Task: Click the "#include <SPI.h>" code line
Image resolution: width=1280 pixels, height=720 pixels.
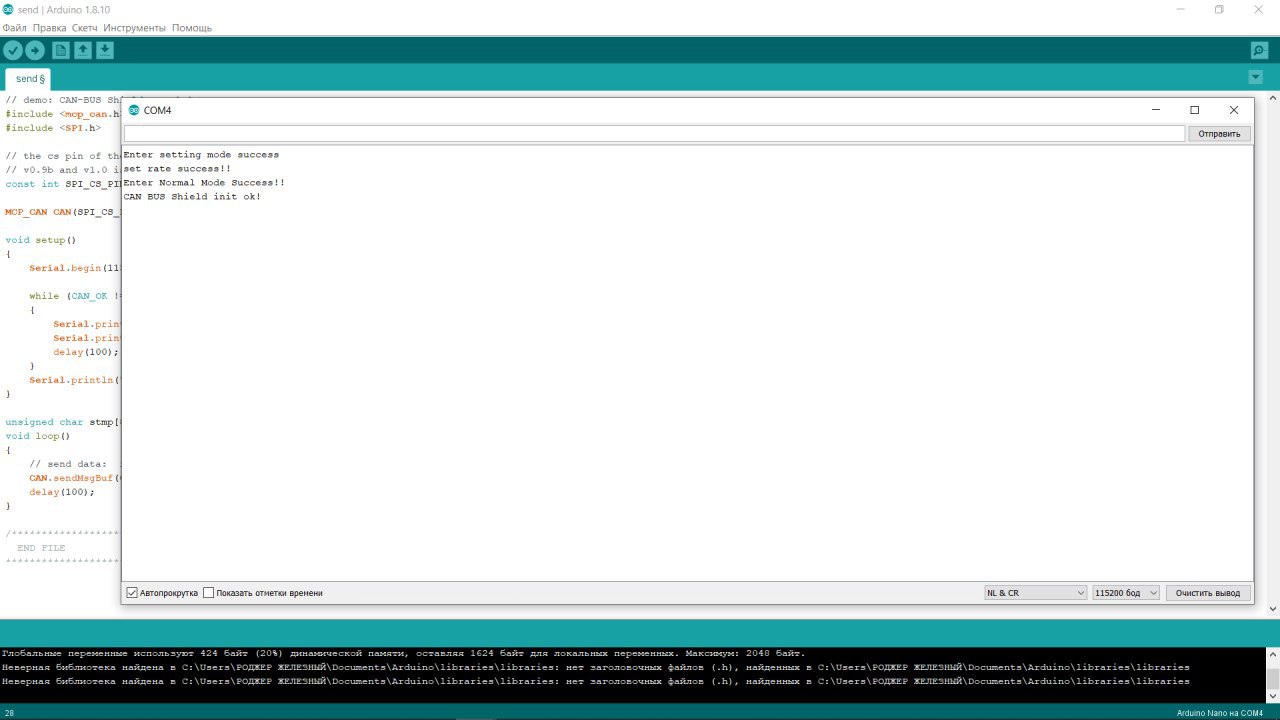Action: point(53,128)
